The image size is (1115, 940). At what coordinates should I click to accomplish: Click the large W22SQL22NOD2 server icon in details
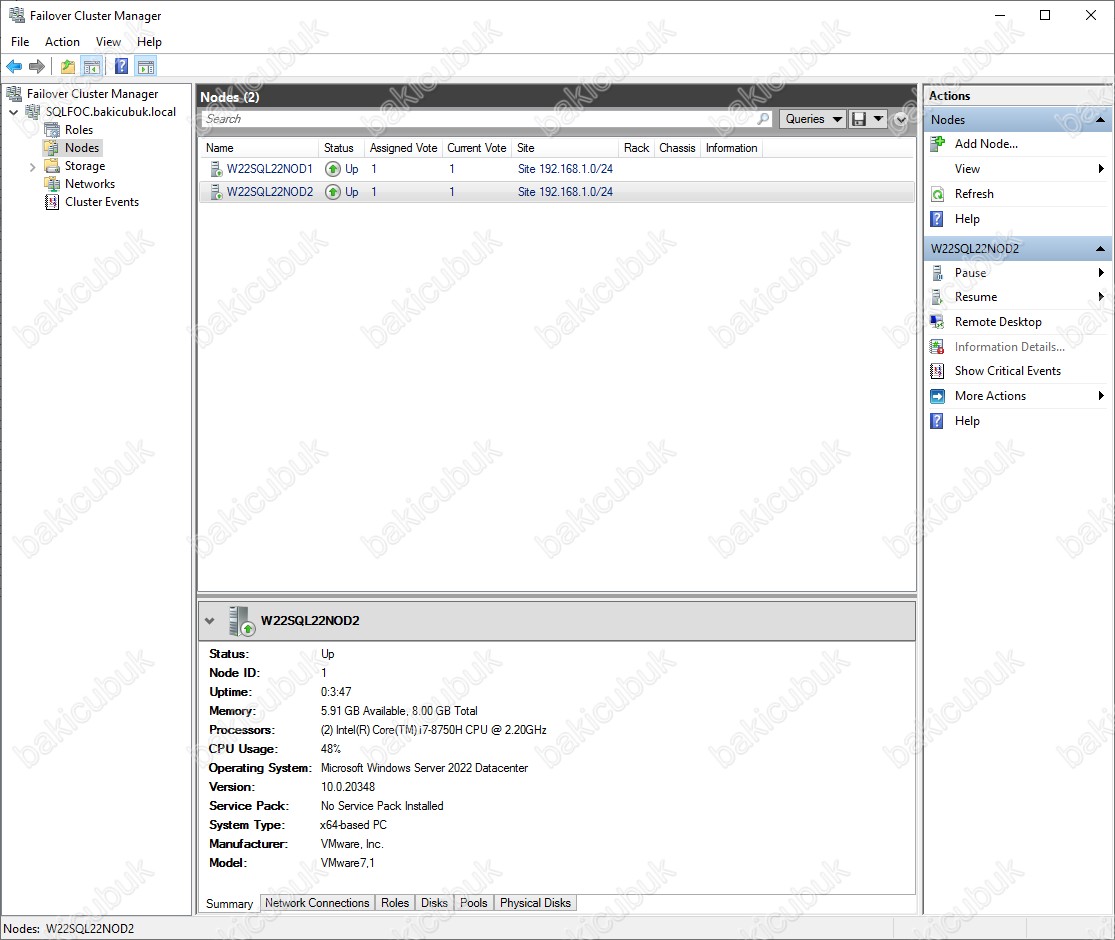(242, 621)
